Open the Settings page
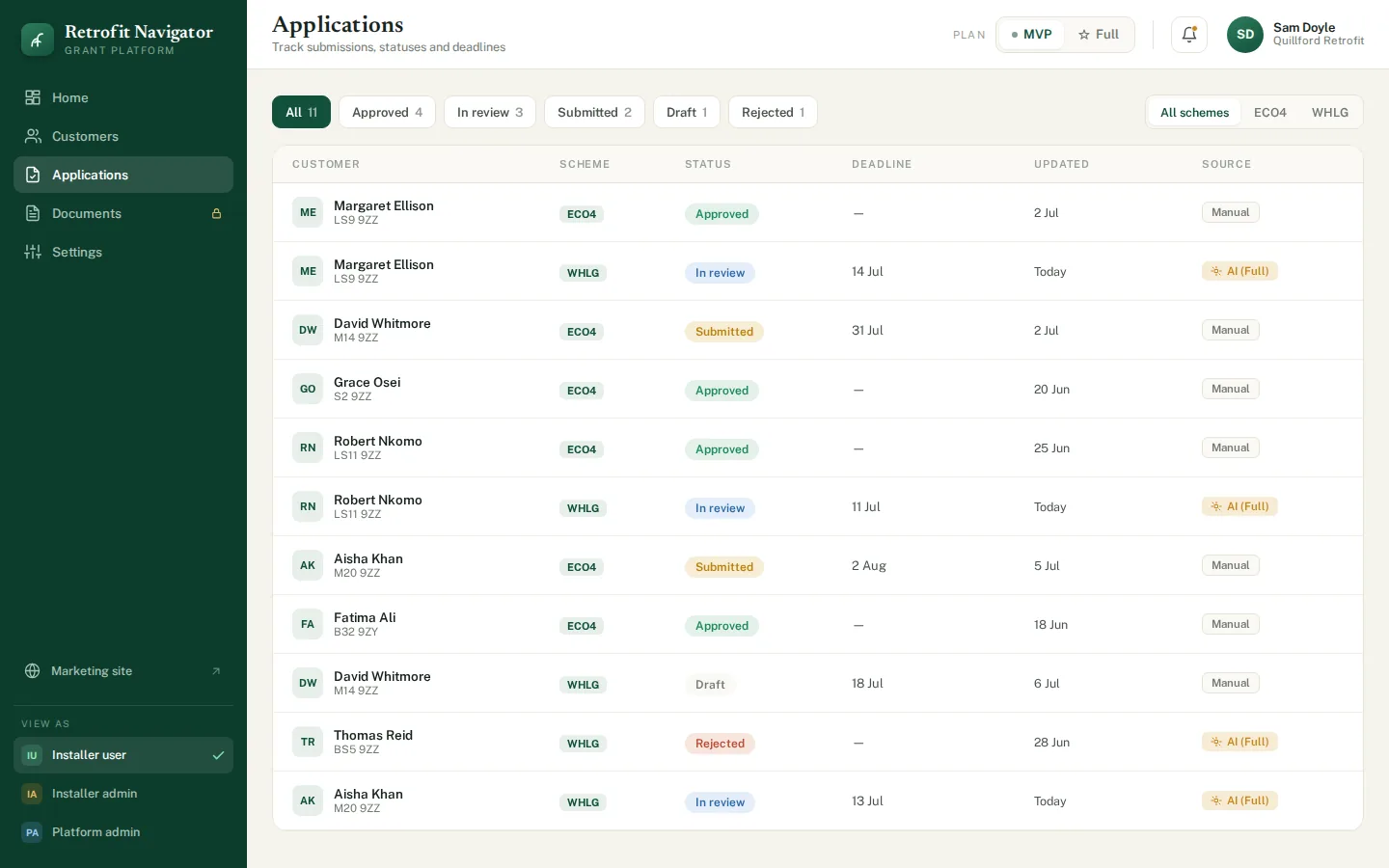1389x868 pixels. click(x=123, y=252)
